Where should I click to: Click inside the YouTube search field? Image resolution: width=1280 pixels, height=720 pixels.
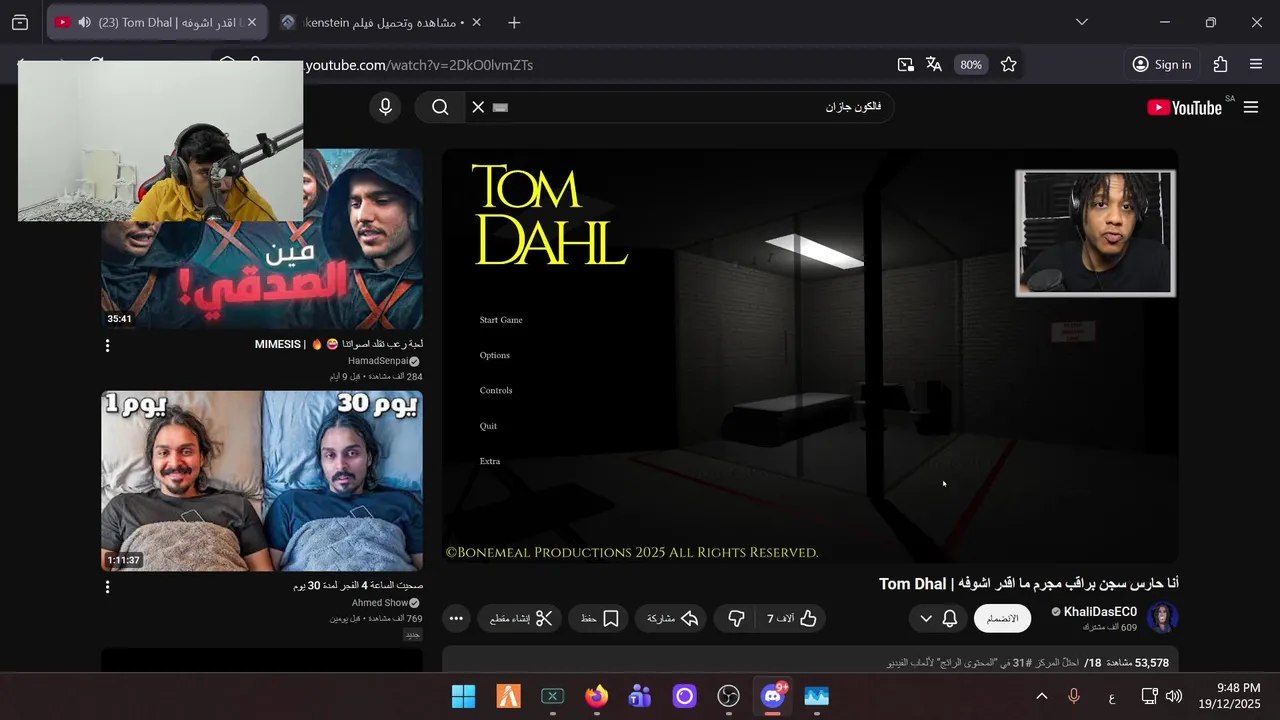click(680, 107)
